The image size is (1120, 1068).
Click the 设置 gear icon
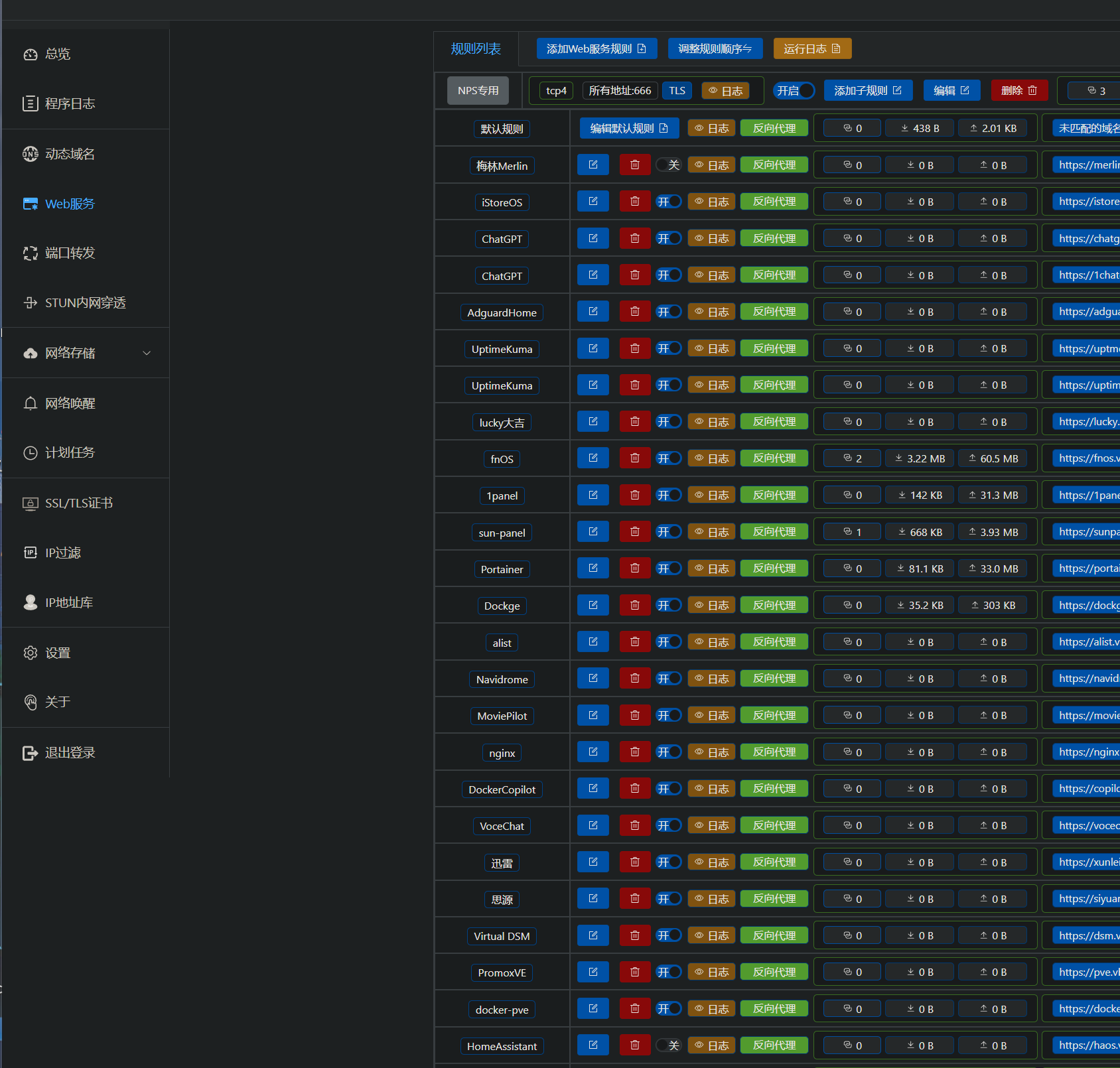31,653
